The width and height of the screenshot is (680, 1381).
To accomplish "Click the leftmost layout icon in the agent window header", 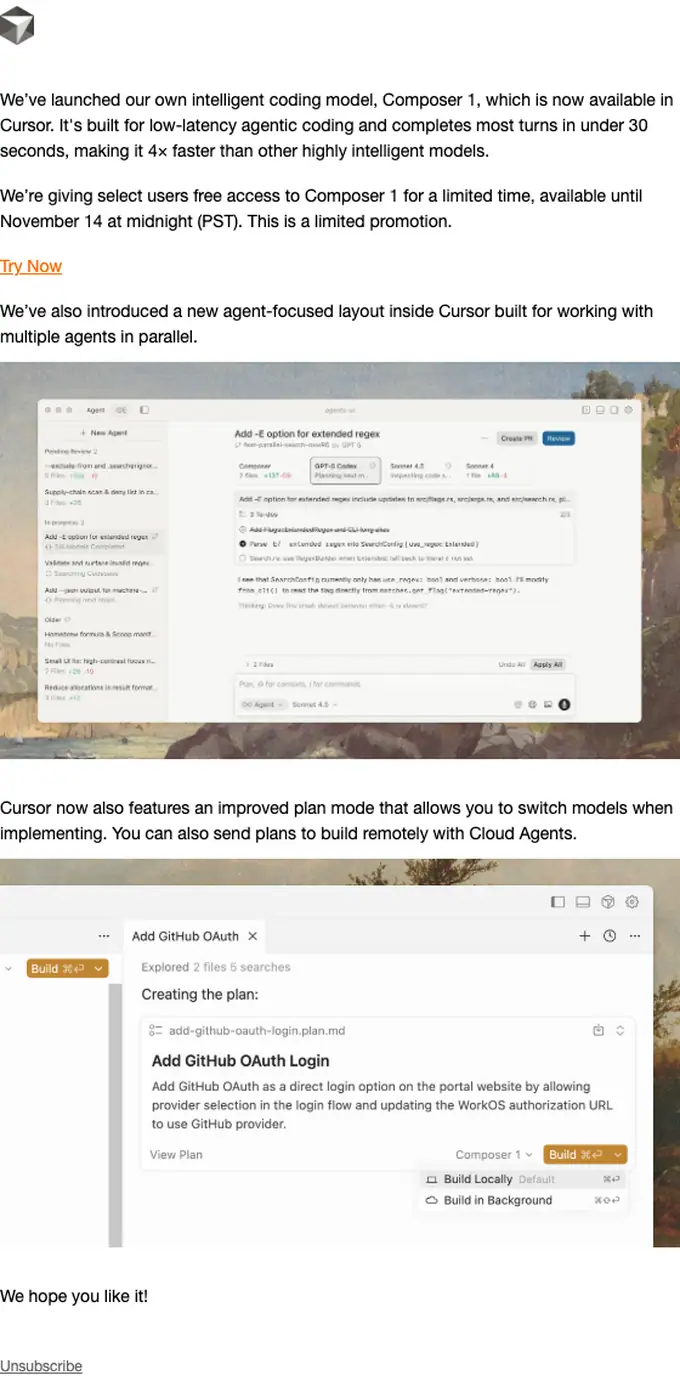I will [x=586, y=410].
